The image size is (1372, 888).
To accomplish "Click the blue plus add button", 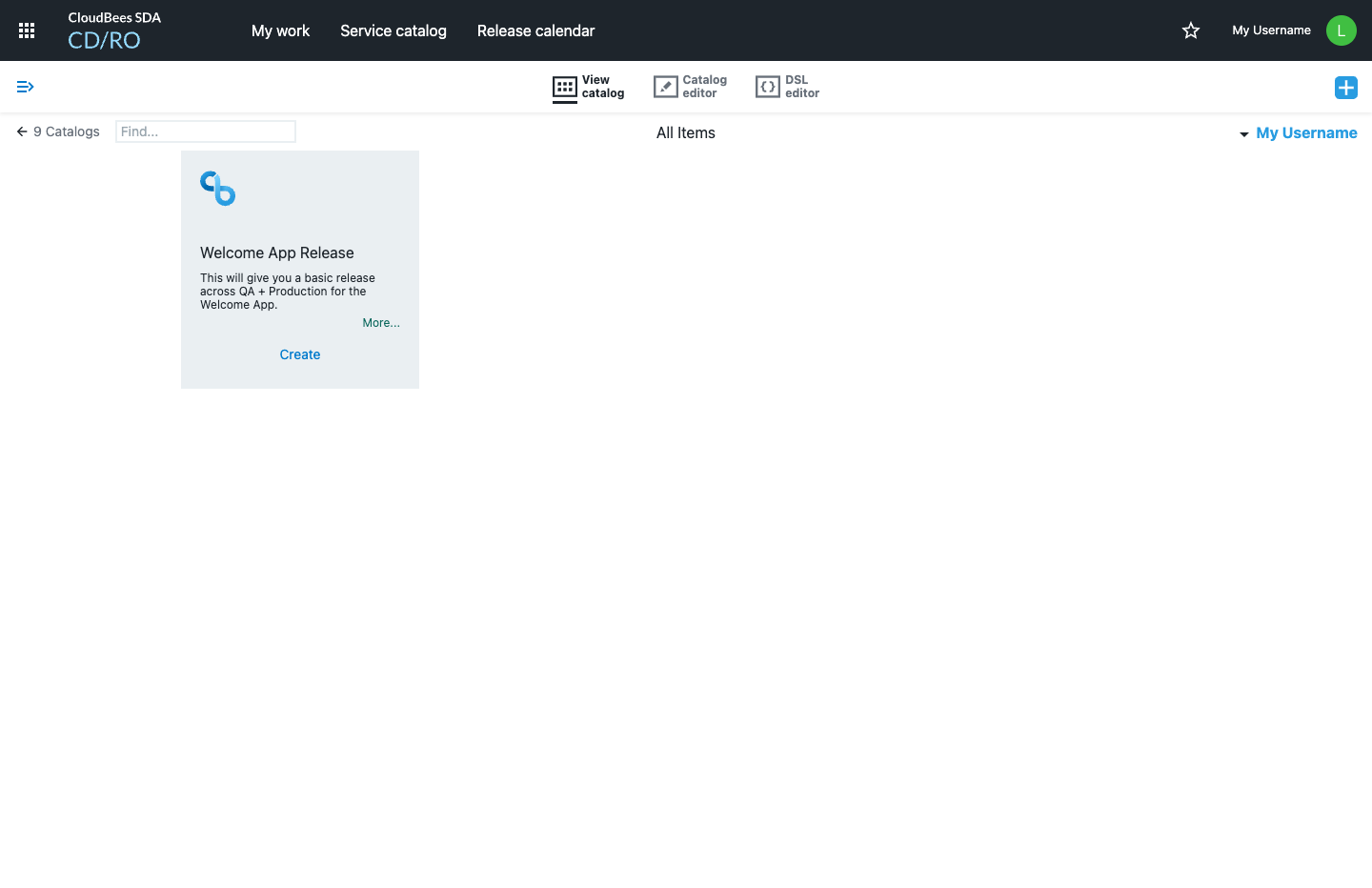I will (1346, 88).
